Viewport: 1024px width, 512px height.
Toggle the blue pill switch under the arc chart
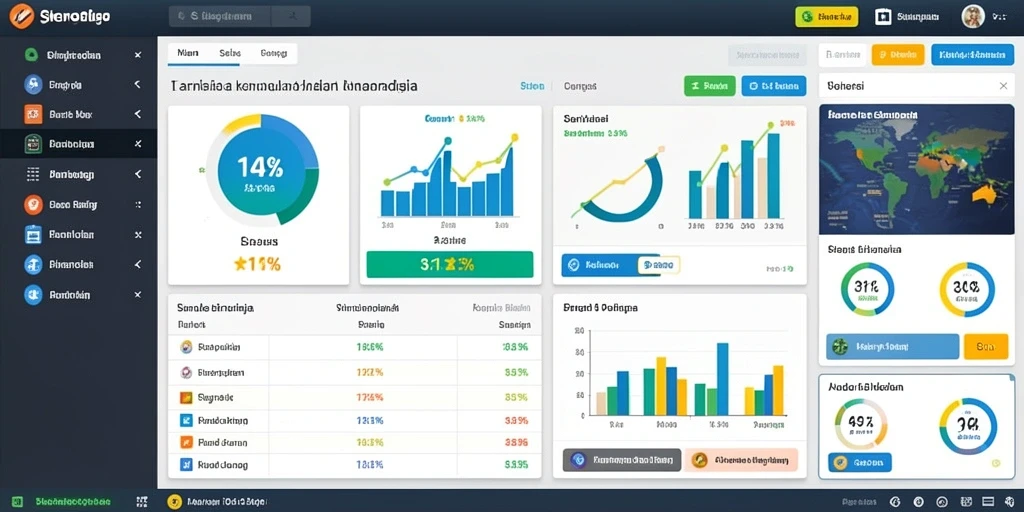600,265
